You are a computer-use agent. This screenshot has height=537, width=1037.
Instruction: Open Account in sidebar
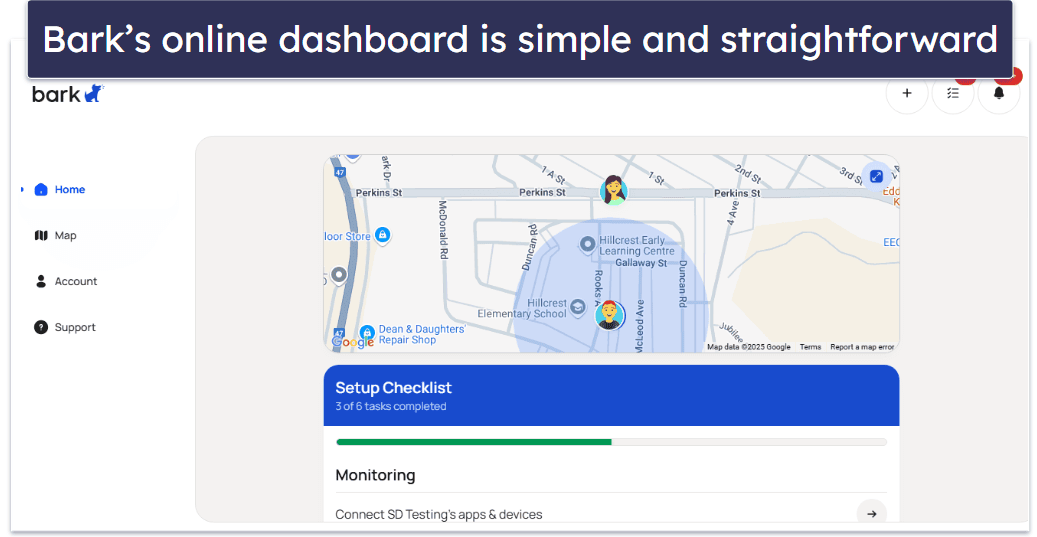pyautogui.click(x=65, y=281)
